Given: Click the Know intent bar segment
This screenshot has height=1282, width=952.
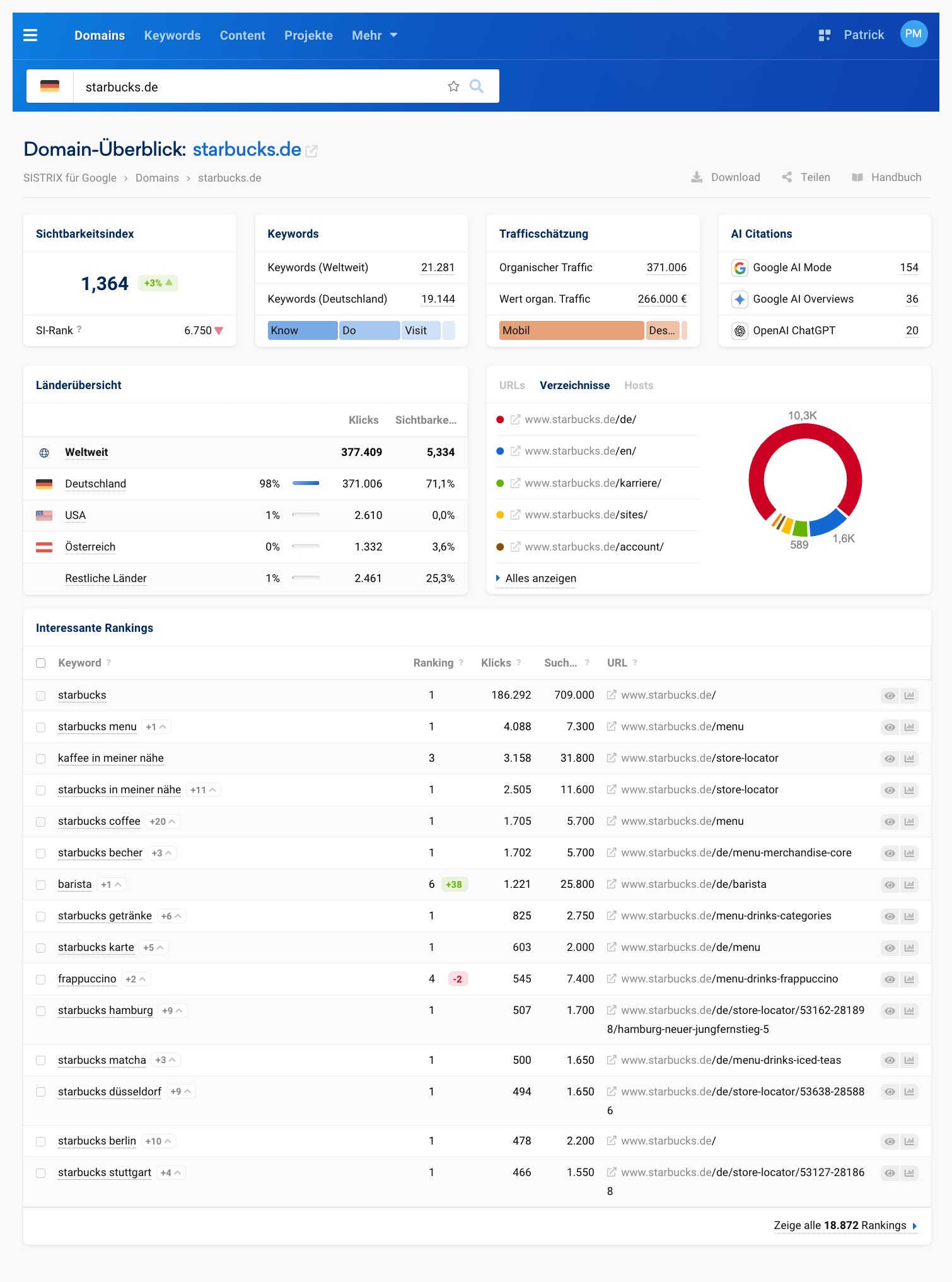Looking at the screenshot, I should [303, 330].
